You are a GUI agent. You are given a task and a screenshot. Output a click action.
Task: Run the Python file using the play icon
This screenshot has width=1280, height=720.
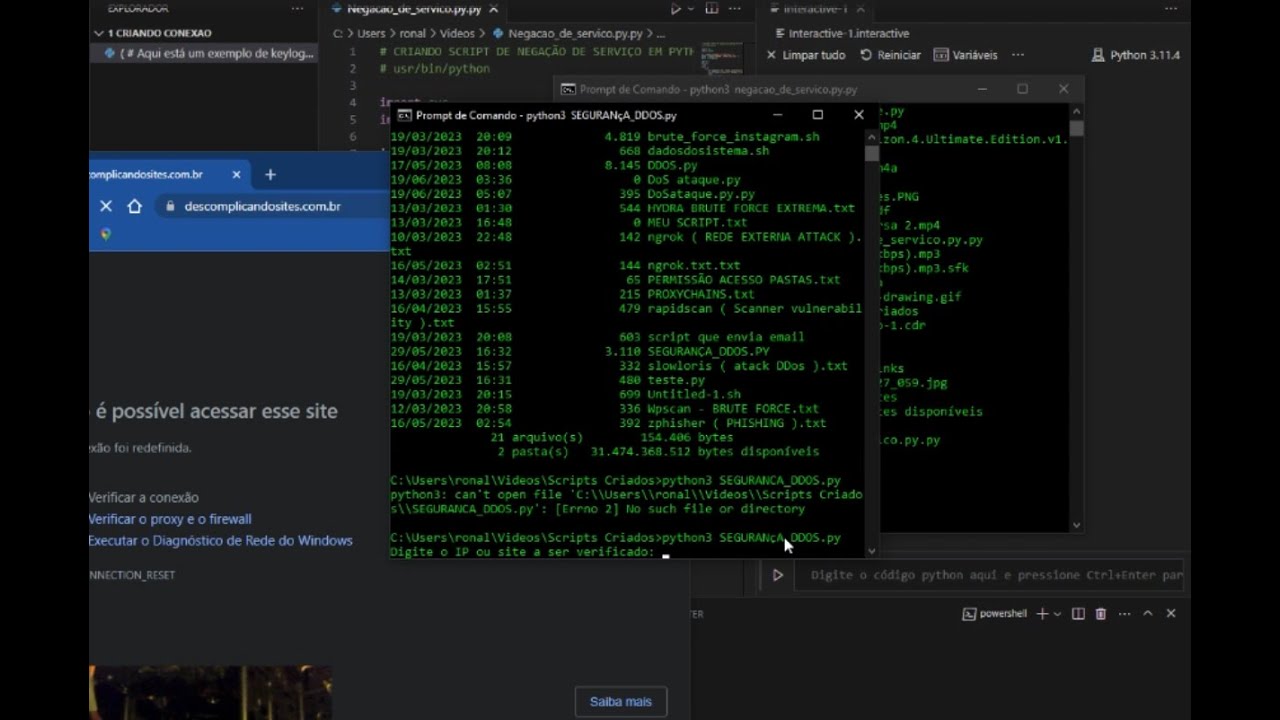676,9
